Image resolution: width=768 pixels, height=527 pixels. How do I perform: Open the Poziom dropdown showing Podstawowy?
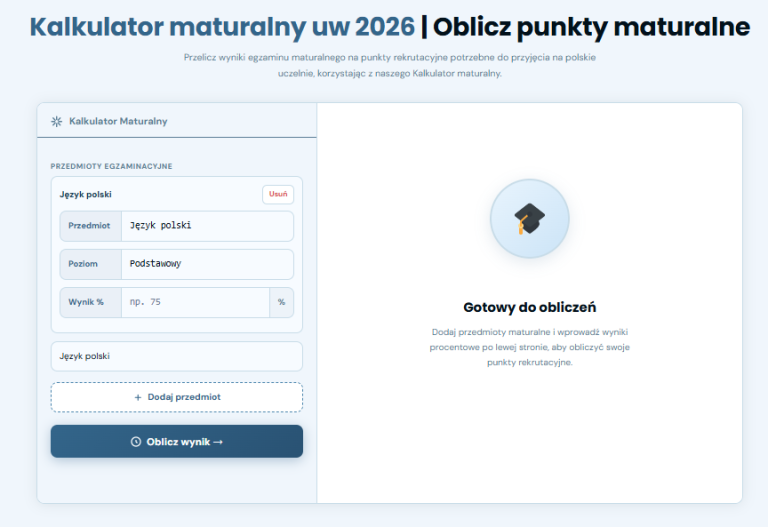coord(207,264)
